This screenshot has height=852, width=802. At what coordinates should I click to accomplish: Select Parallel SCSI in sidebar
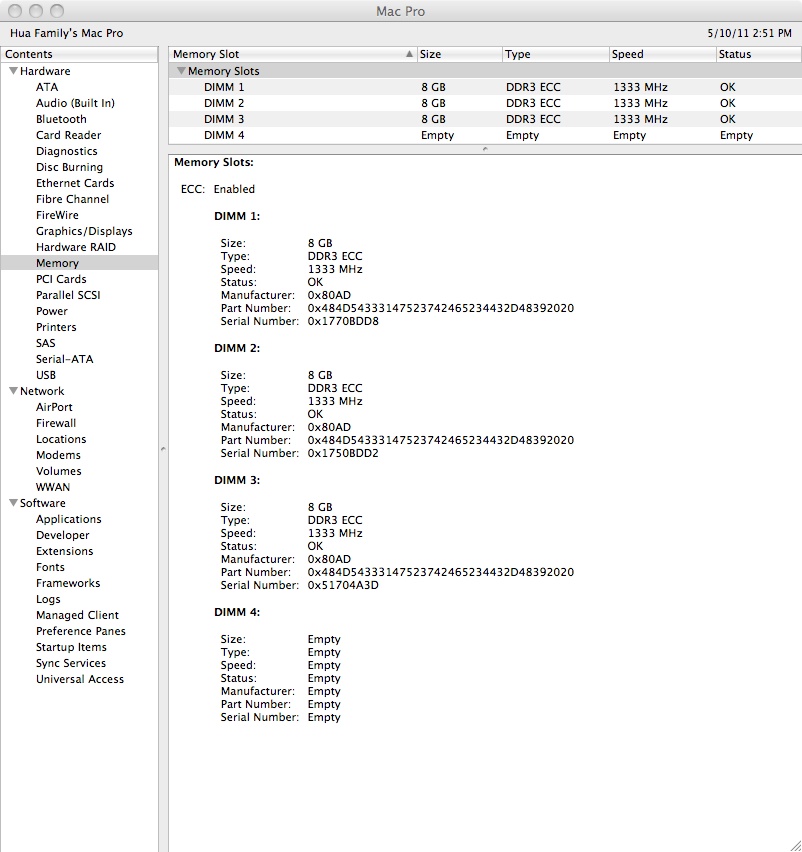(x=68, y=295)
